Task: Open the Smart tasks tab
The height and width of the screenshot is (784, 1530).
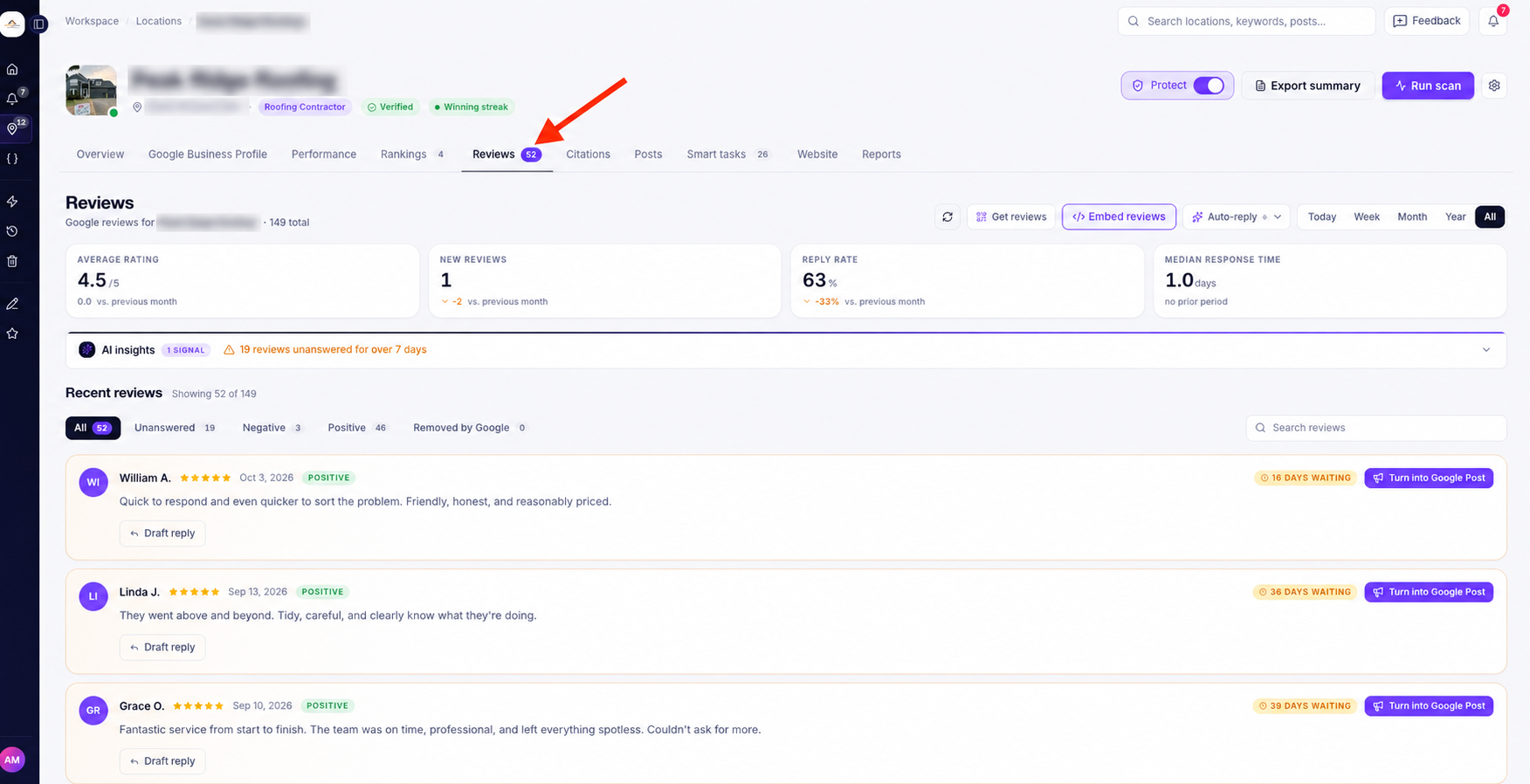Action: [x=728, y=155]
